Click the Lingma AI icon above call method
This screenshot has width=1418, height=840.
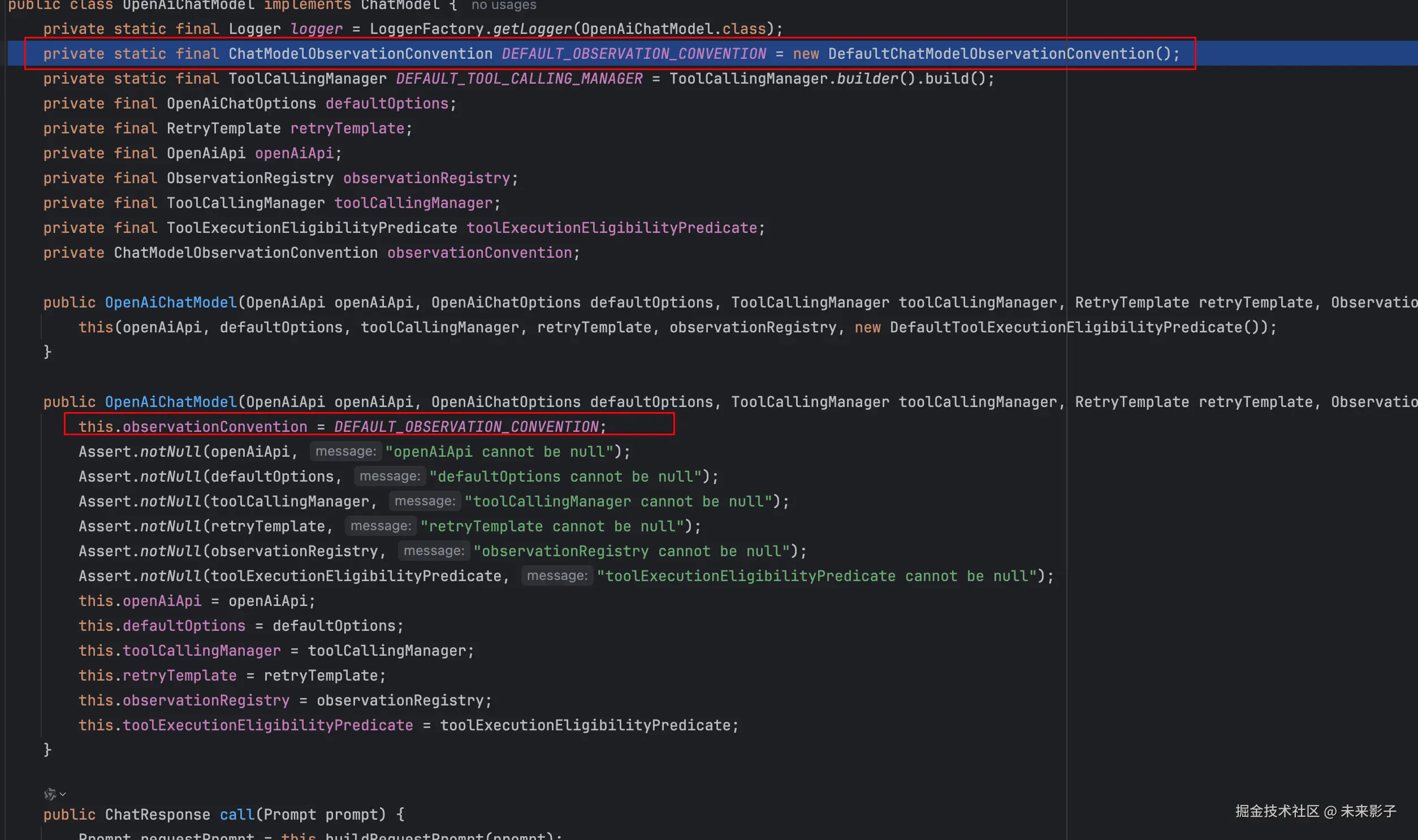[x=50, y=794]
